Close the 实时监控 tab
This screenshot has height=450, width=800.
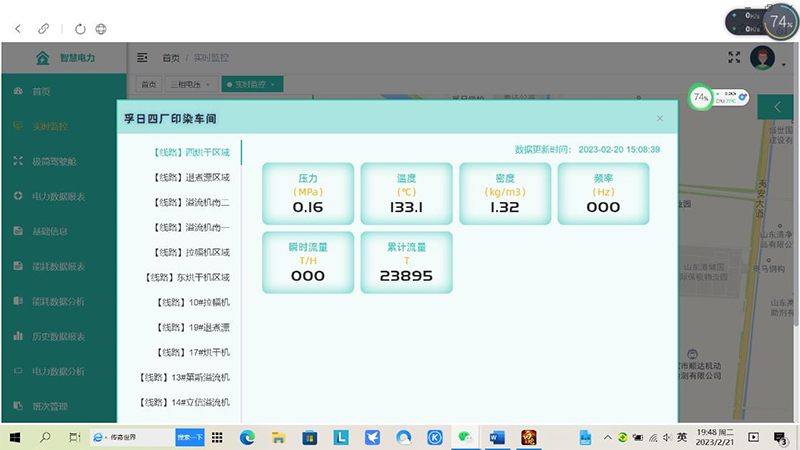tap(273, 85)
